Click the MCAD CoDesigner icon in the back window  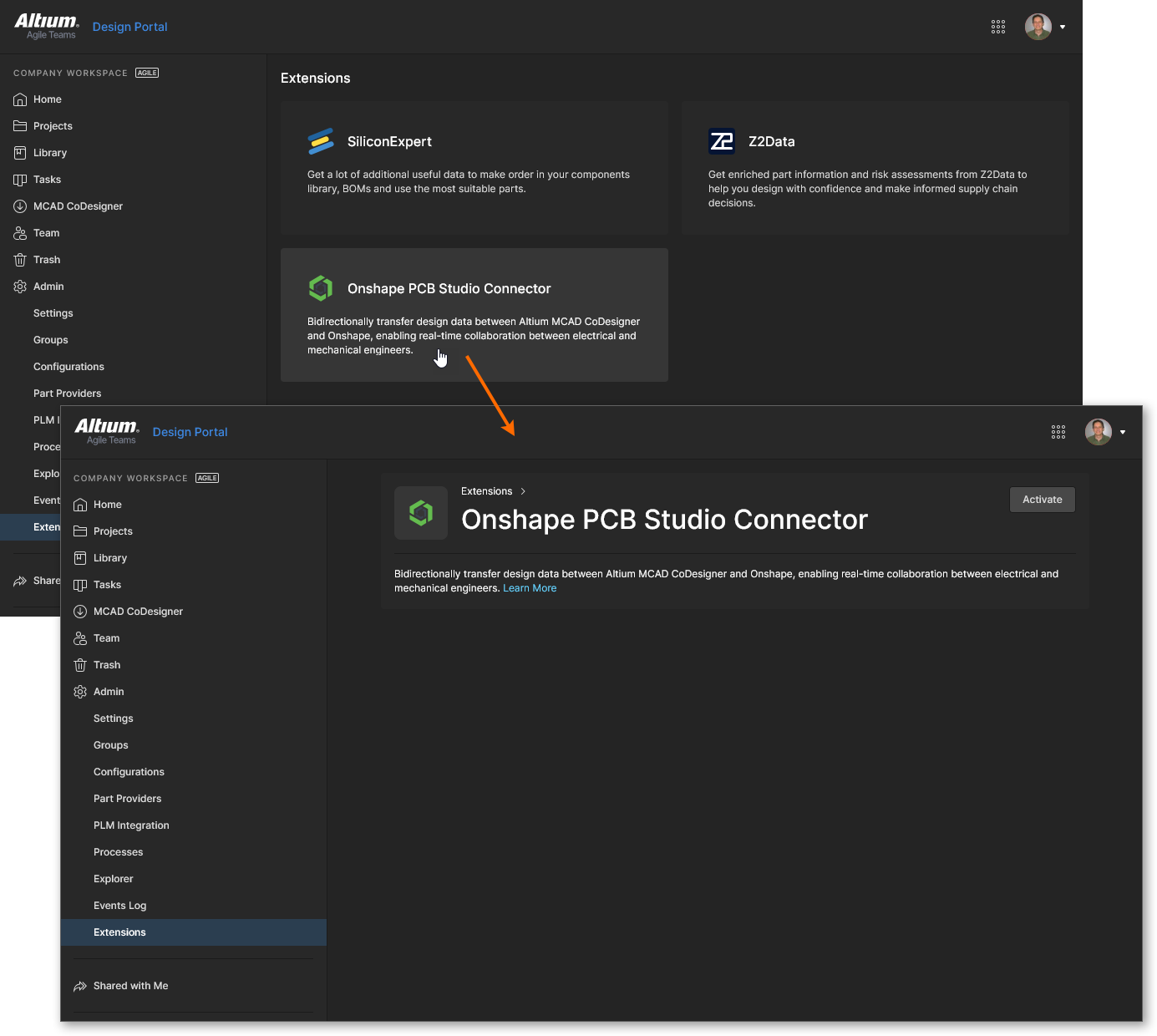point(20,206)
